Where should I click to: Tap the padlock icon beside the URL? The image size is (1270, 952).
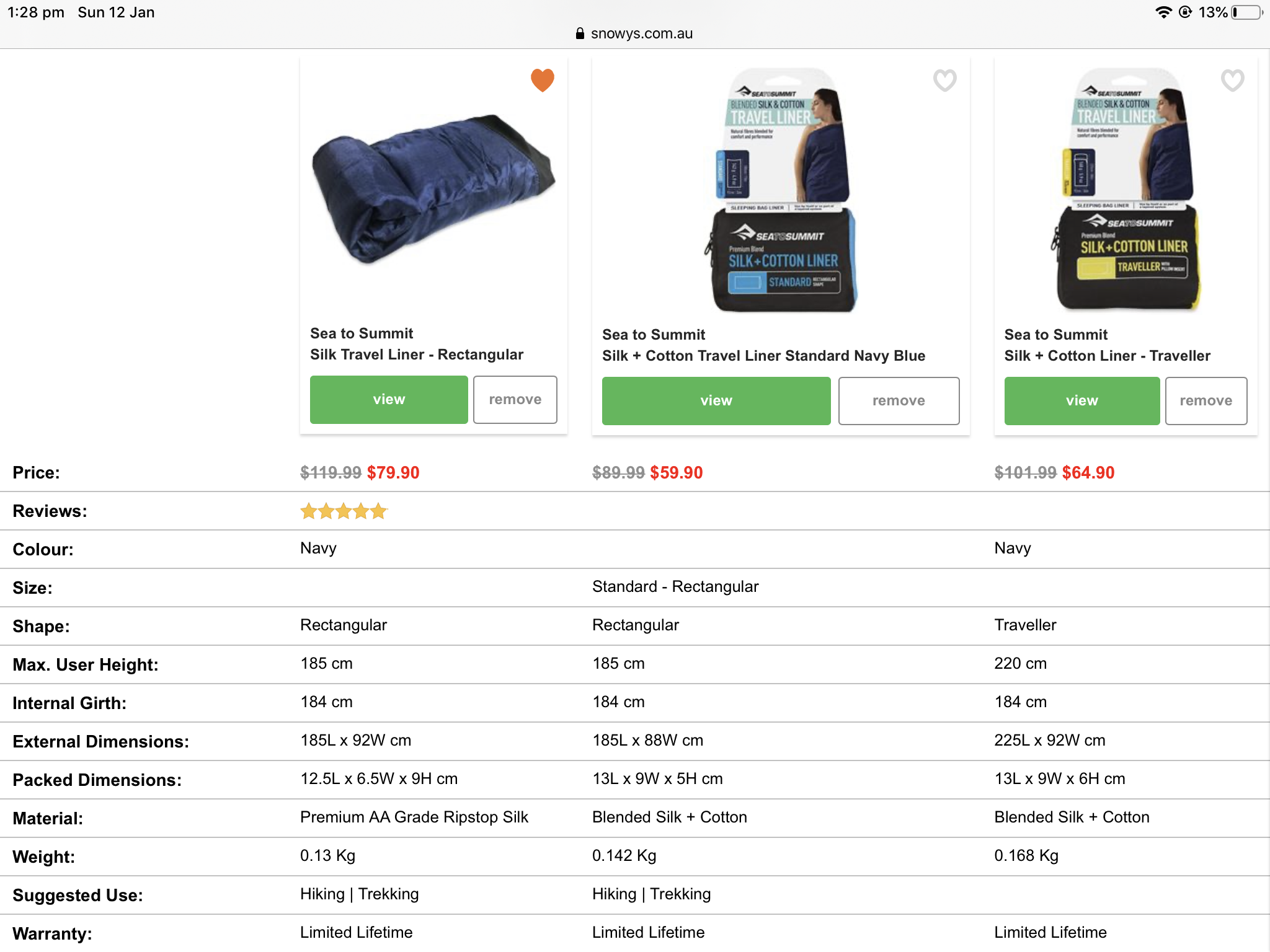pos(580,33)
